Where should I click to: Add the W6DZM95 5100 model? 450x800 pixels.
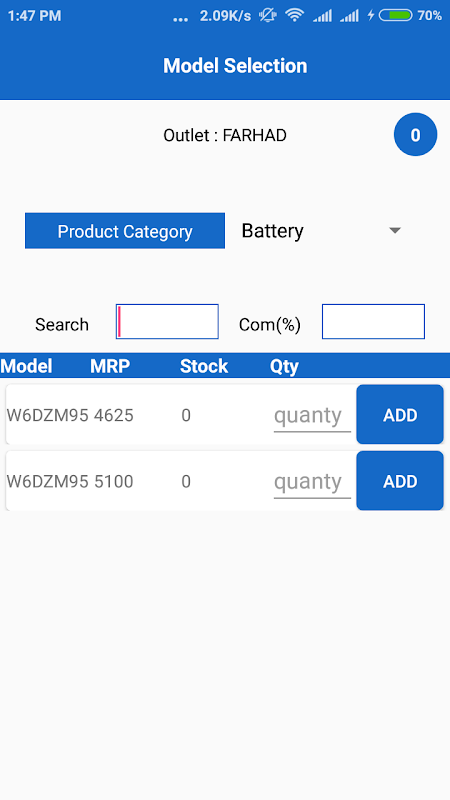400,481
